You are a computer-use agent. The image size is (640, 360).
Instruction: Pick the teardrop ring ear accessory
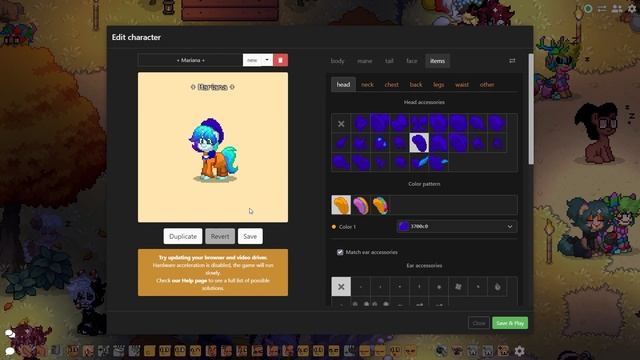pyautogui.click(x=498, y=287)
